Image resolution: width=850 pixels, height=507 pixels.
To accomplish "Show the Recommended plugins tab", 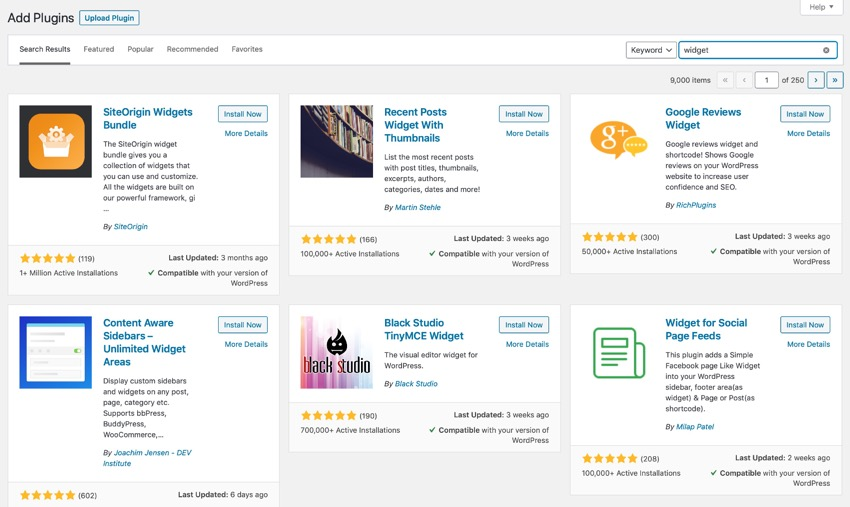I will (x=193, y=49).
